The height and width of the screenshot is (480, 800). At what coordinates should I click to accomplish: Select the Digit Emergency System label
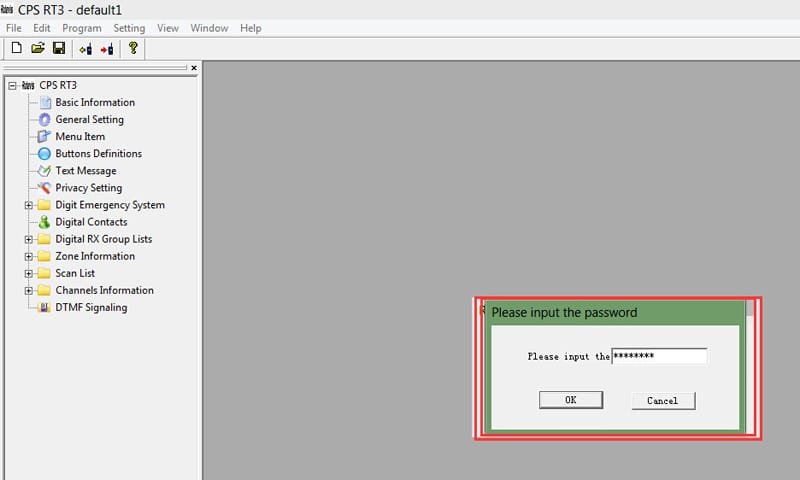[110, 205]
